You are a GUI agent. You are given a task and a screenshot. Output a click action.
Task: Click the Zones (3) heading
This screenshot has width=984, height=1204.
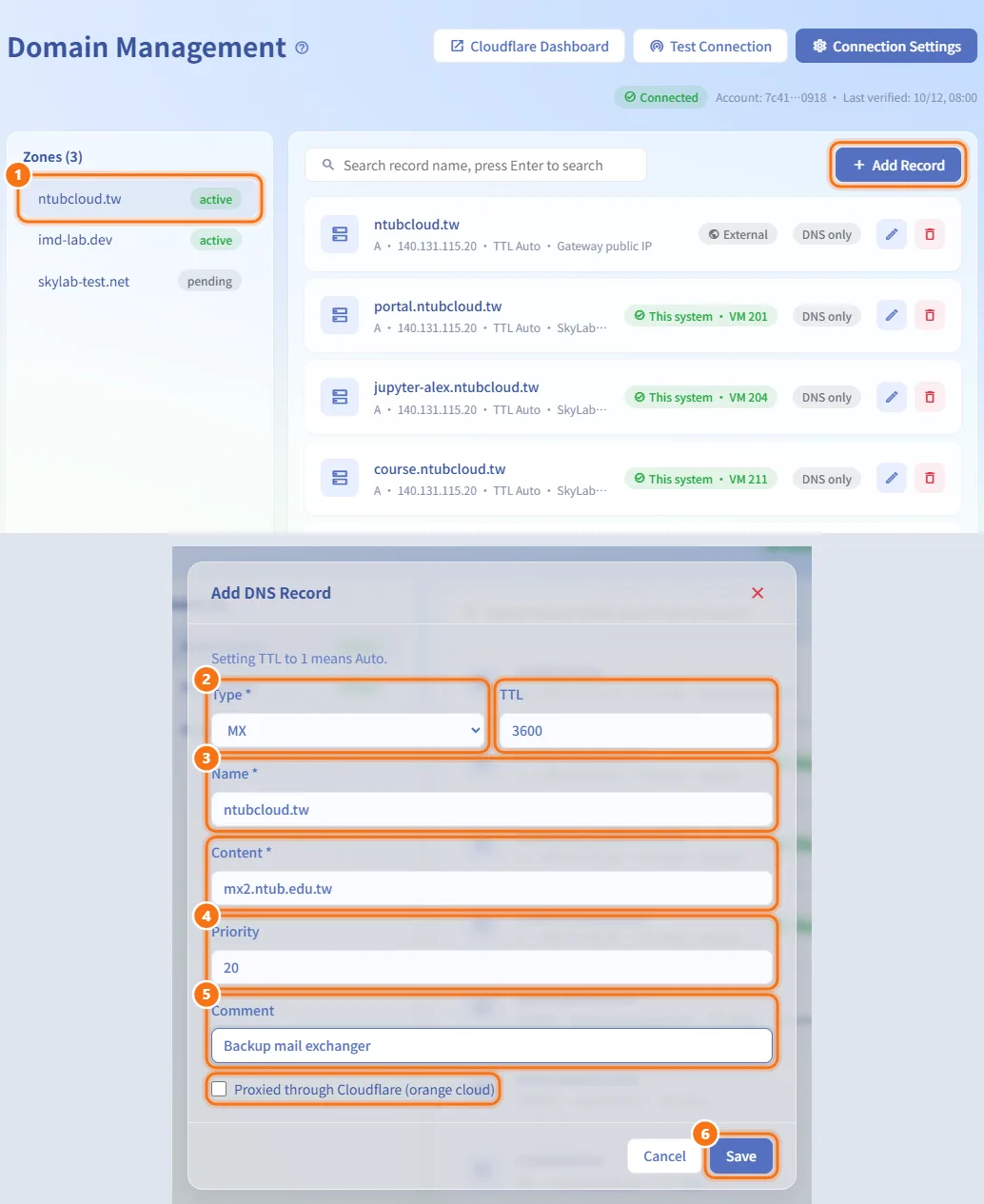pos(52,157)
